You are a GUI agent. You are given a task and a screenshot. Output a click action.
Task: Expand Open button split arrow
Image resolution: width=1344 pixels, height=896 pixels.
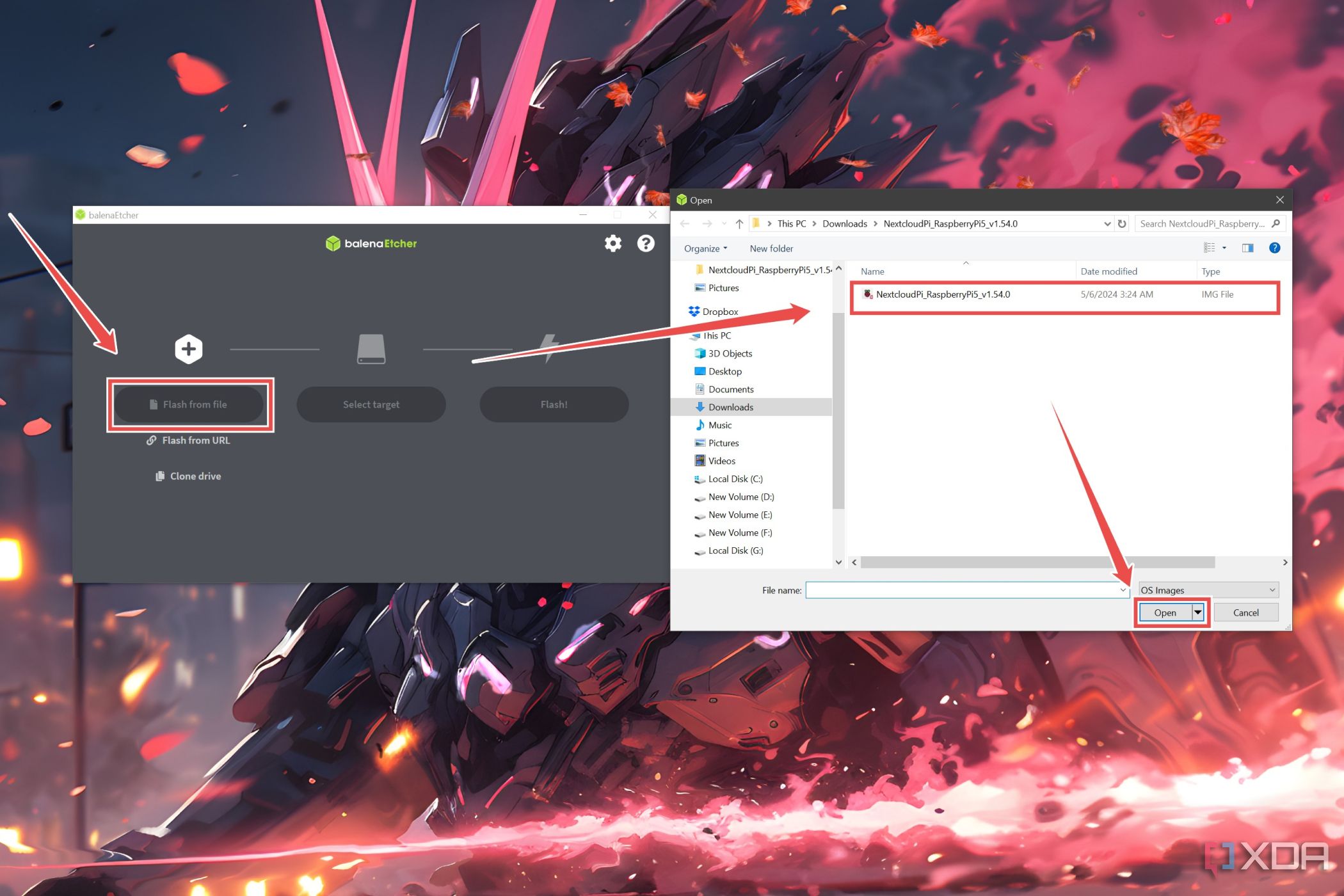tap(1198, 612)
